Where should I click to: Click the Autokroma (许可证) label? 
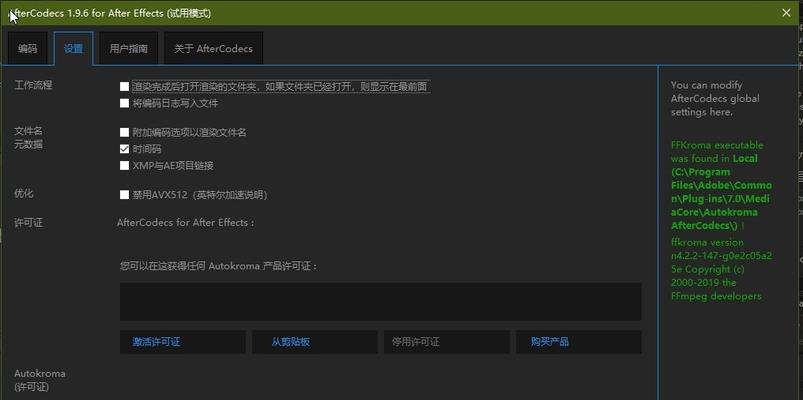click(x=40, y=380)
